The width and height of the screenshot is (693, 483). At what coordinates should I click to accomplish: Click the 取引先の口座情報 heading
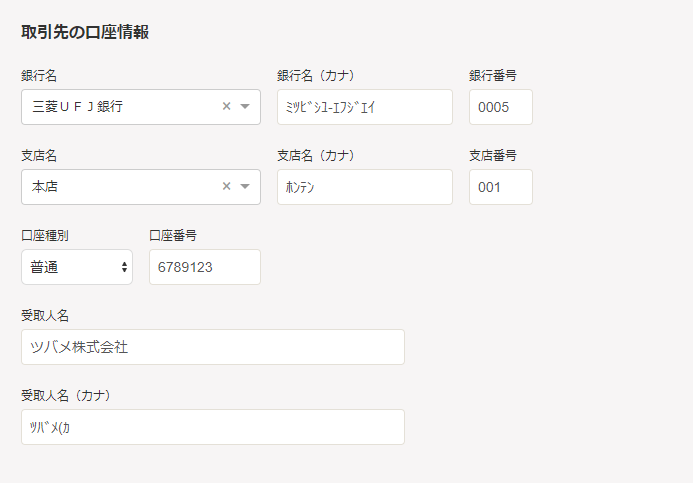[x=85, y=32]
